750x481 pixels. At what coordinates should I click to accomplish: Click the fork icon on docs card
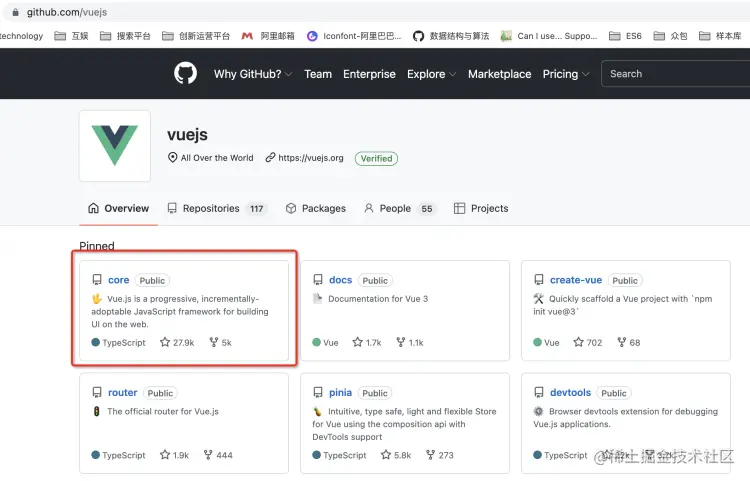(x=401, y=342)
